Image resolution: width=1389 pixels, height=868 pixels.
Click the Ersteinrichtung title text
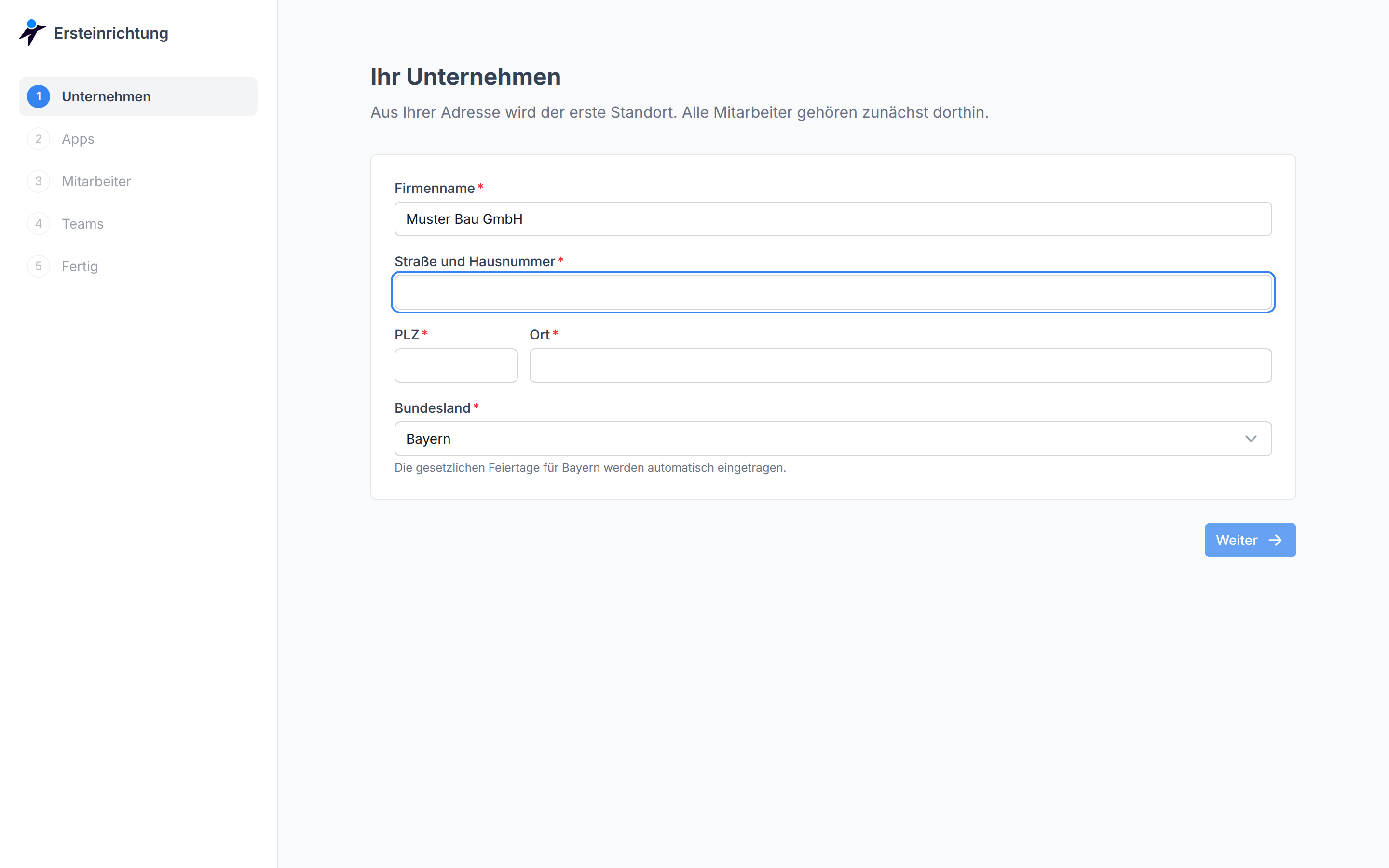(111, 33)
